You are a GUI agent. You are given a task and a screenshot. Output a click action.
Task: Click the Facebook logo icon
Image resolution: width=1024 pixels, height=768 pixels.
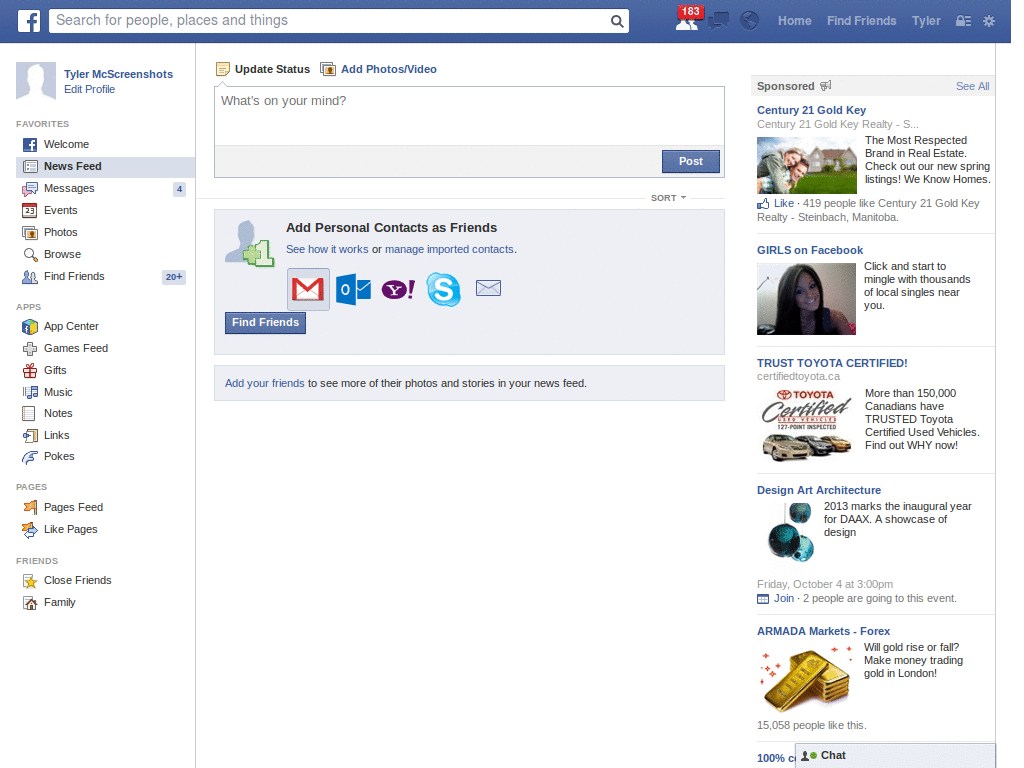(x=28, y=21)
